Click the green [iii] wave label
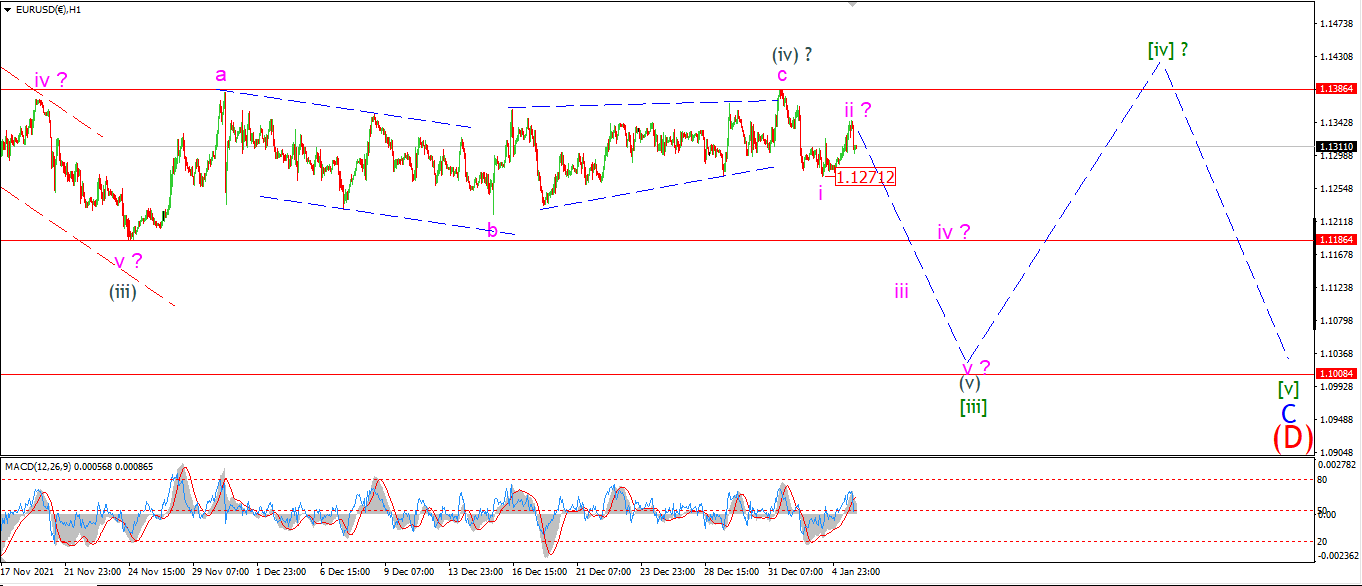Viewport: 1362px width, 586px height. [972, 406]
